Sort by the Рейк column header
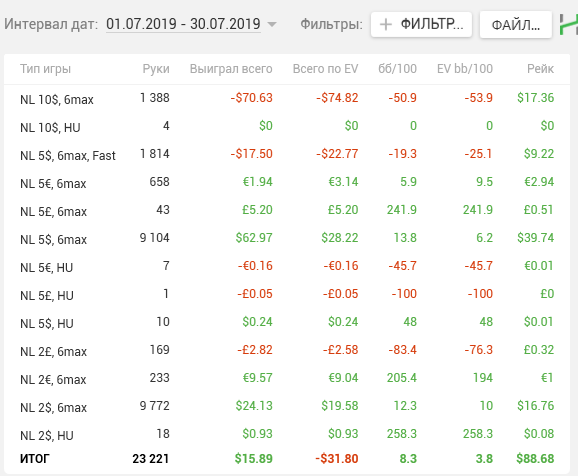This screenshot has height=476, width=578. coord(540,69)
